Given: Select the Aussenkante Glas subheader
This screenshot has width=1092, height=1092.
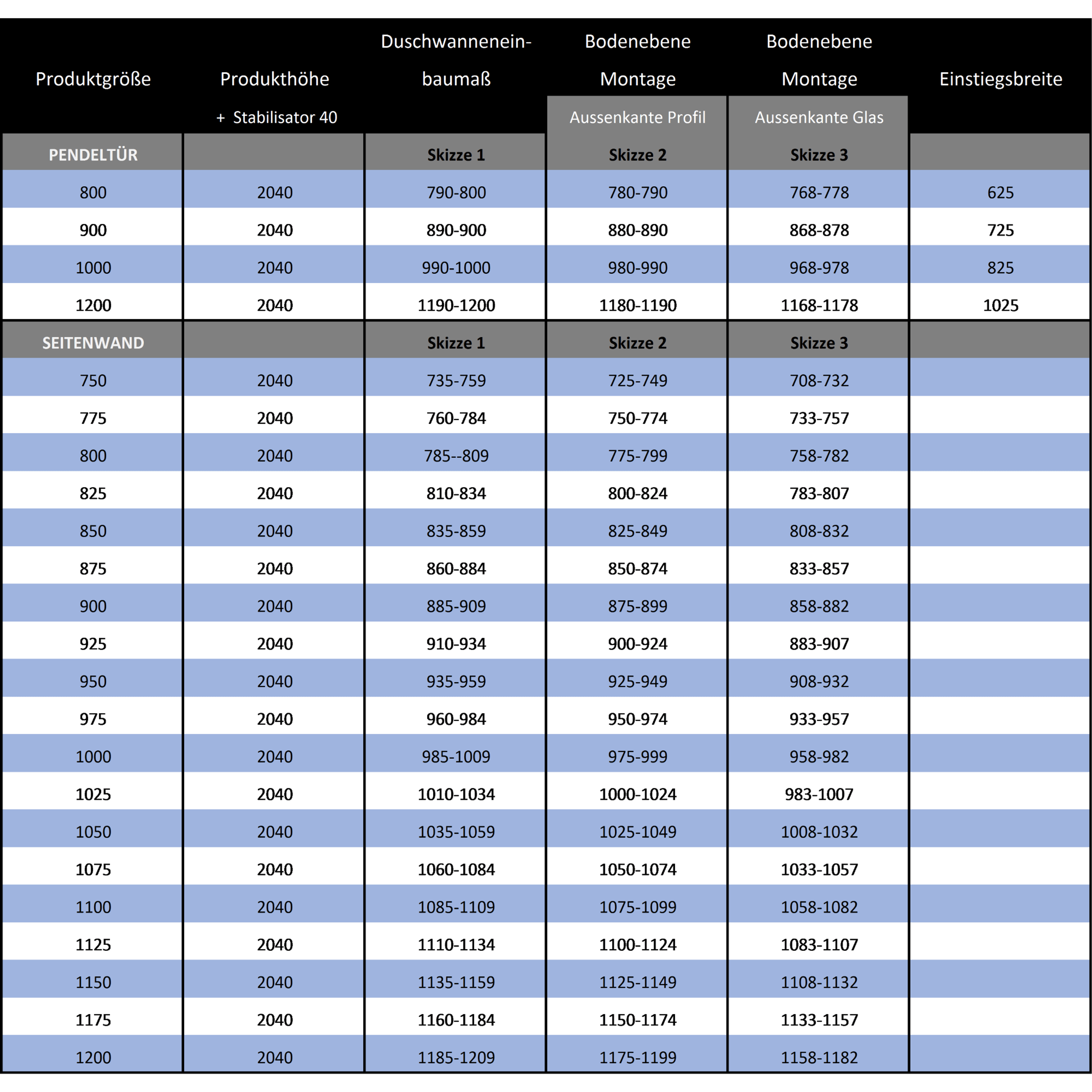Looking at the screenshot, I should [x=819, y=118].
